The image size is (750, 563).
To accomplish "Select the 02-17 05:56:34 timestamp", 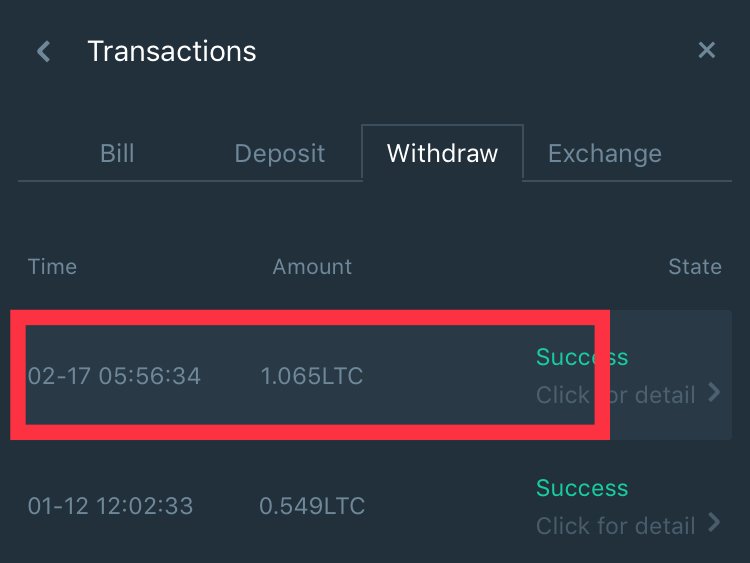I will pos(114,376).
